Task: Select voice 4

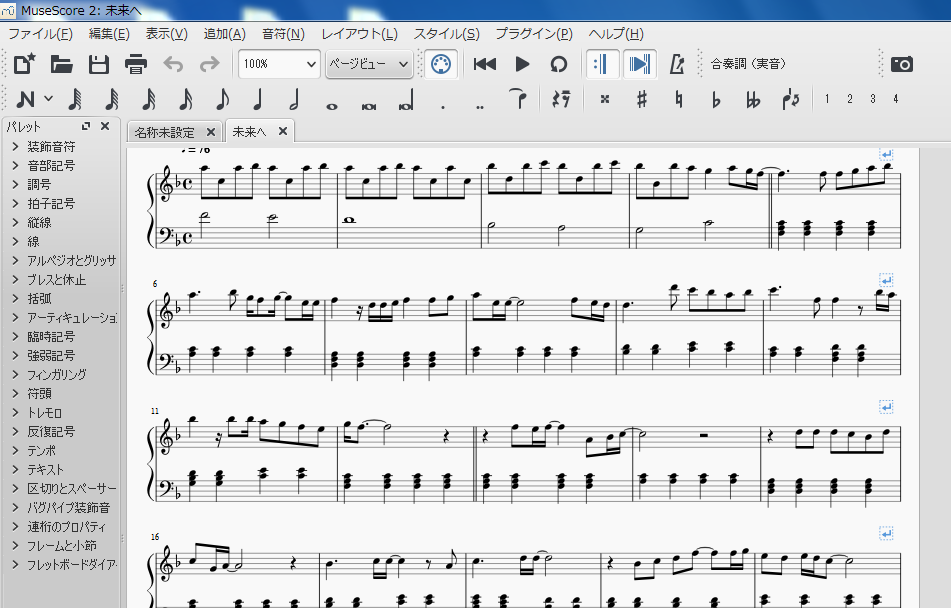Action: pos(896,99)
